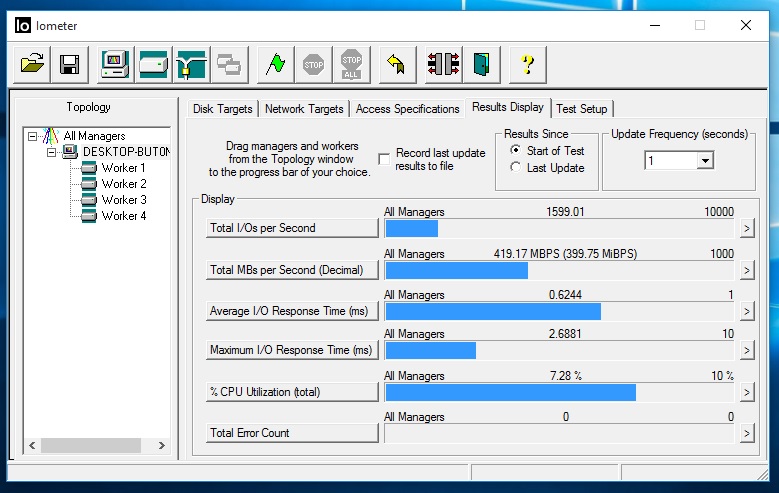Click topology scrollbar left arrow
This screenshot has width=779, height=493.
pos(32,445)
